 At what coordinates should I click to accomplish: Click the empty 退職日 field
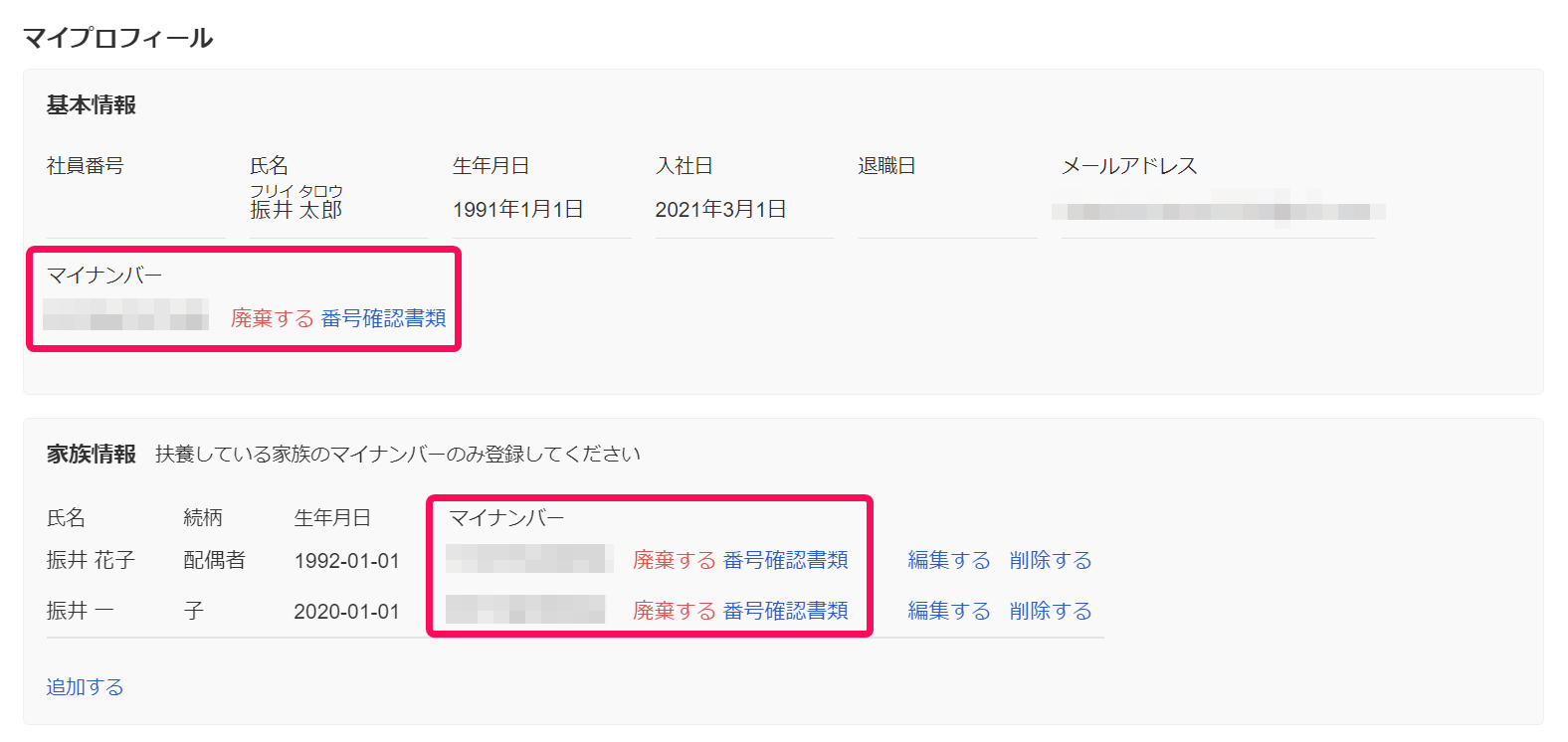pyautogui.click(x=946, y=211)
